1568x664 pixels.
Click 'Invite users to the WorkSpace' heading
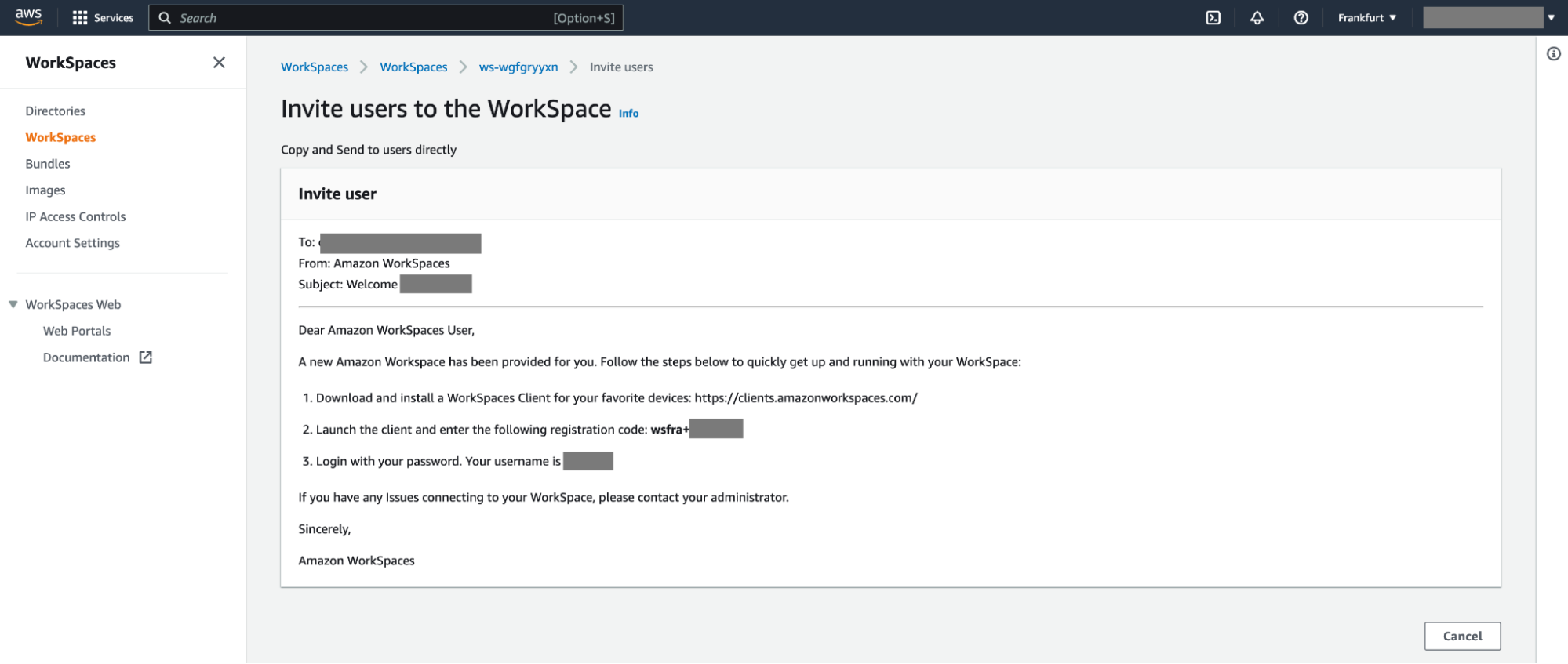point(446,109)
